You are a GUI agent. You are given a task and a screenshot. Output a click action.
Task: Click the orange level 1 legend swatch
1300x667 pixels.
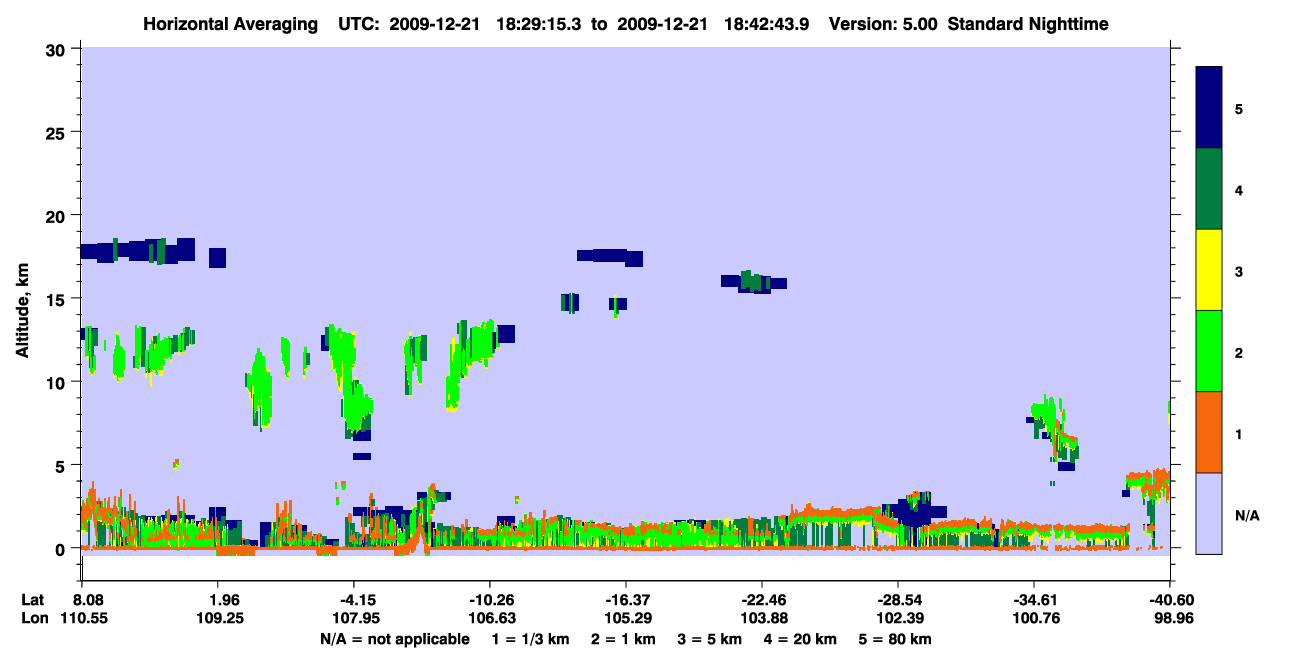click(x=1209, y=432)
